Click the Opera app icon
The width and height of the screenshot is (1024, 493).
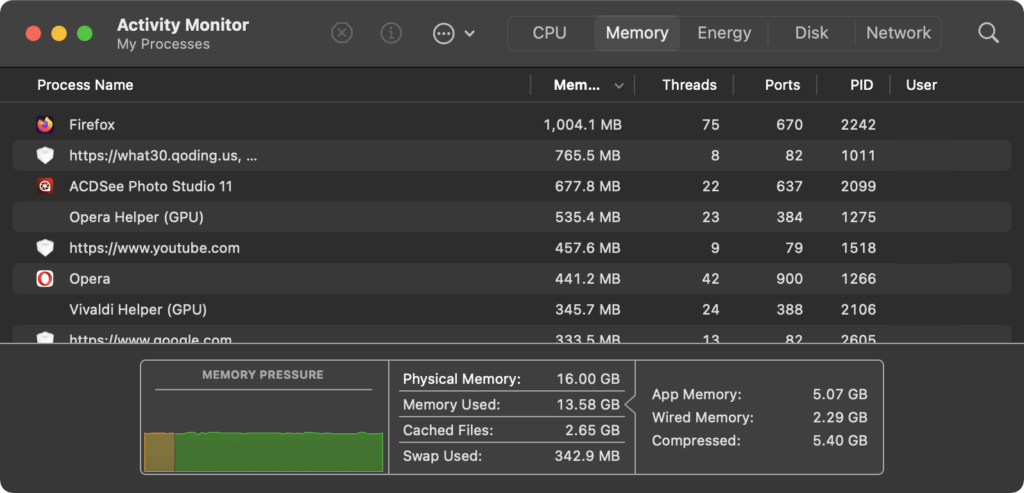click(x=44, y=279)
